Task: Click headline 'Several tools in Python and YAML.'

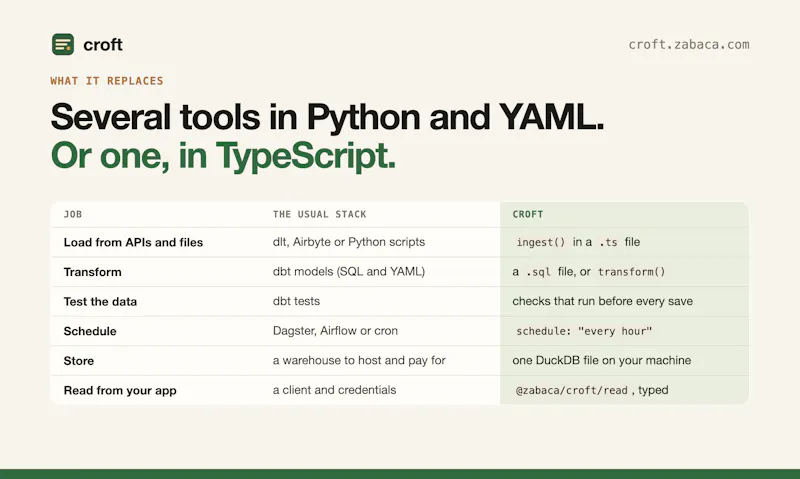Action: click(327, 117)
